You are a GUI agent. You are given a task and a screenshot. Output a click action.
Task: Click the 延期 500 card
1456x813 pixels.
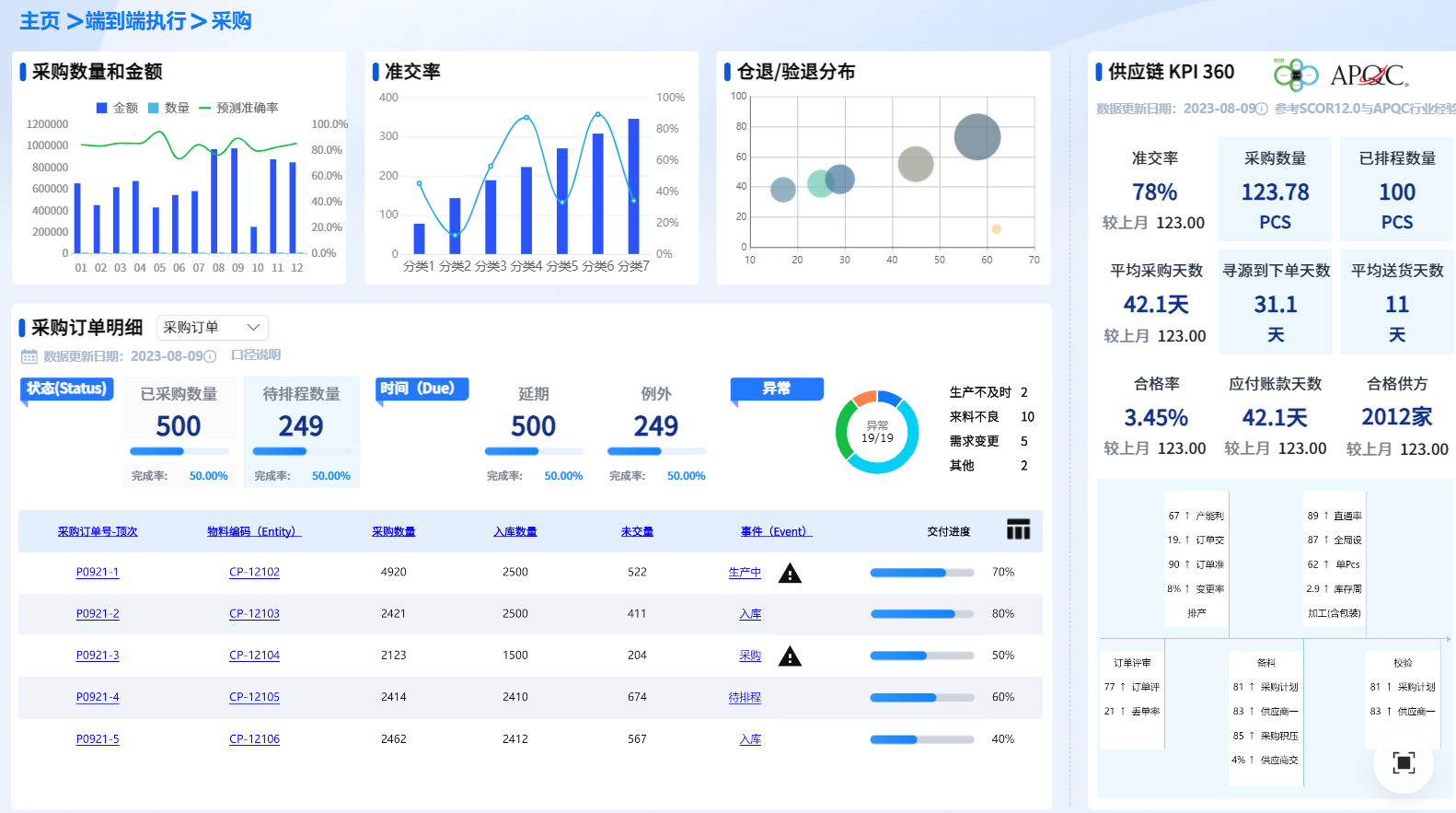pyautogui.click(x=534, y=433)
